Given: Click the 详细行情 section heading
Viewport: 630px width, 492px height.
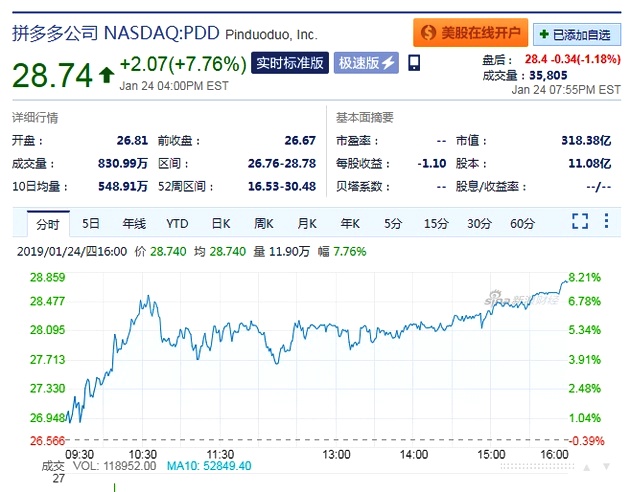Looking at the screenshot, I should 35,118.
